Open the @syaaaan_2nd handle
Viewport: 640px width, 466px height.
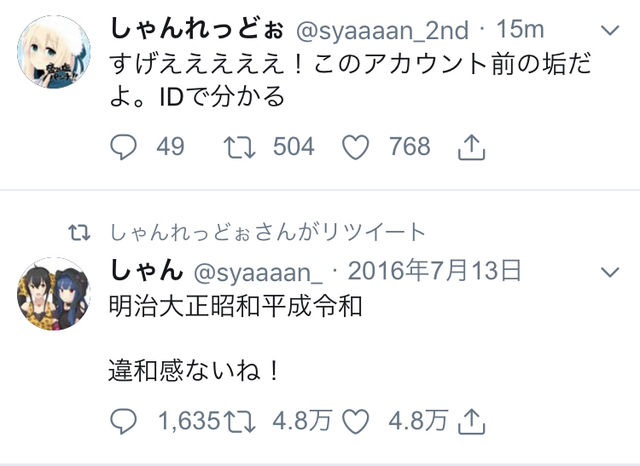click(382, 31)
